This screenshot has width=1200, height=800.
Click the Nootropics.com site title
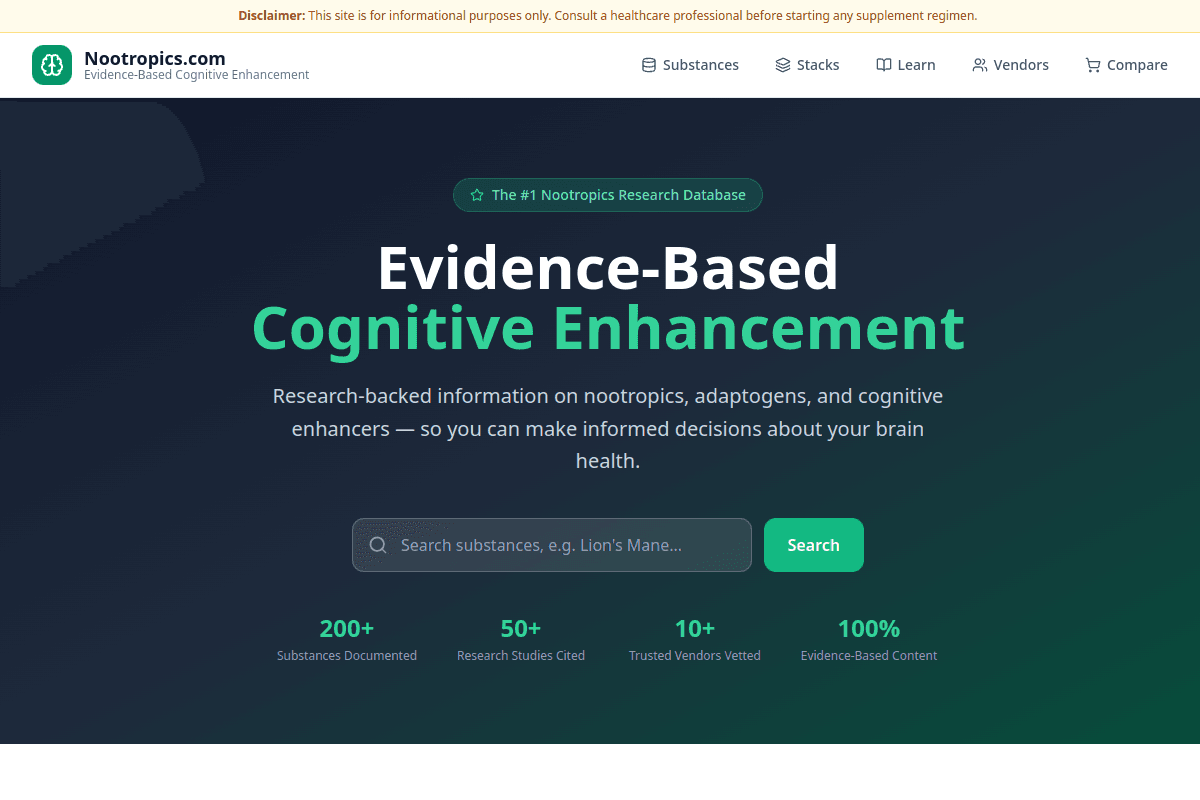coord(155,58)
